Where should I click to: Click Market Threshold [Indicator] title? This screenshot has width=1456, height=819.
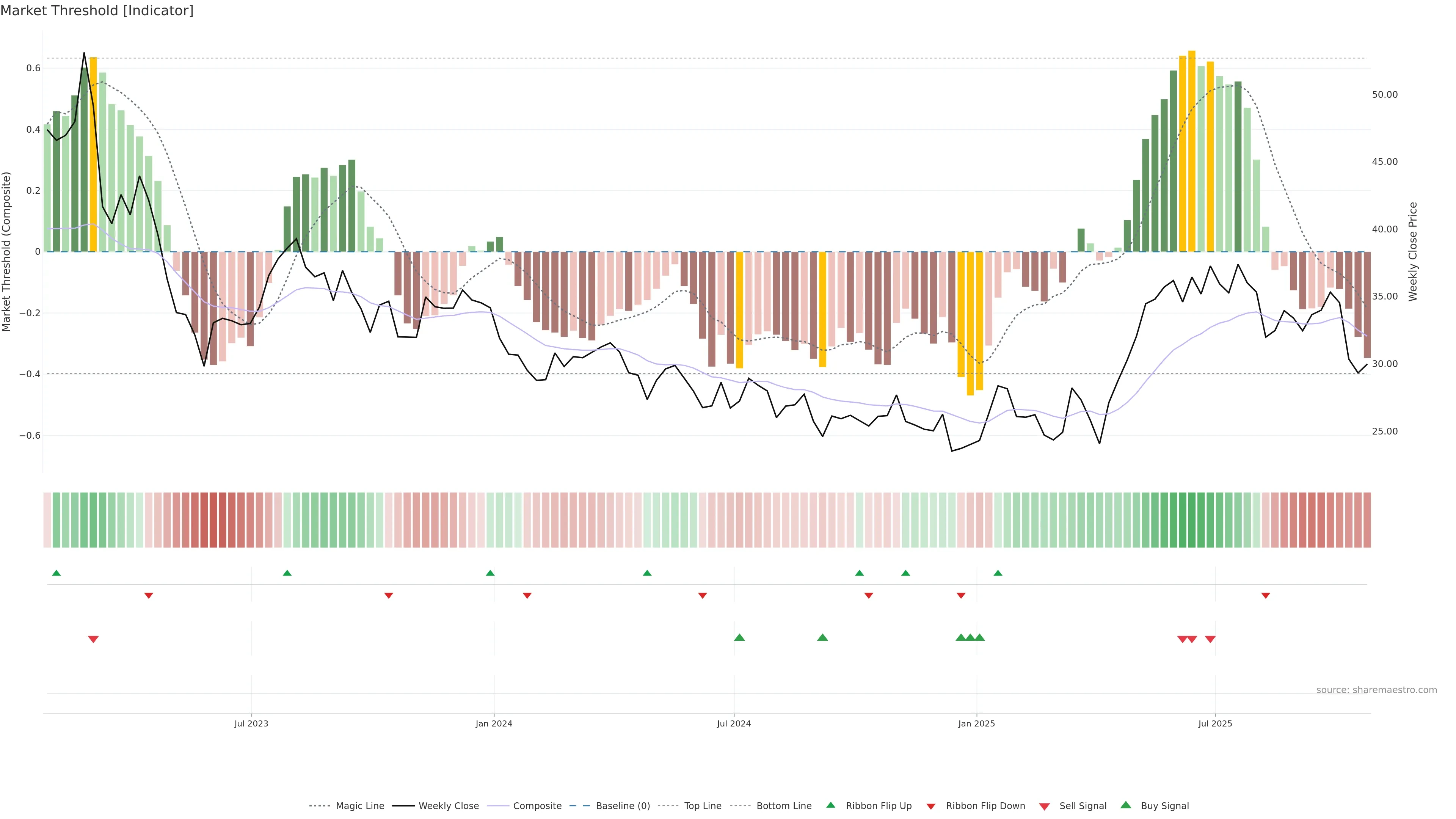[97, 11]
